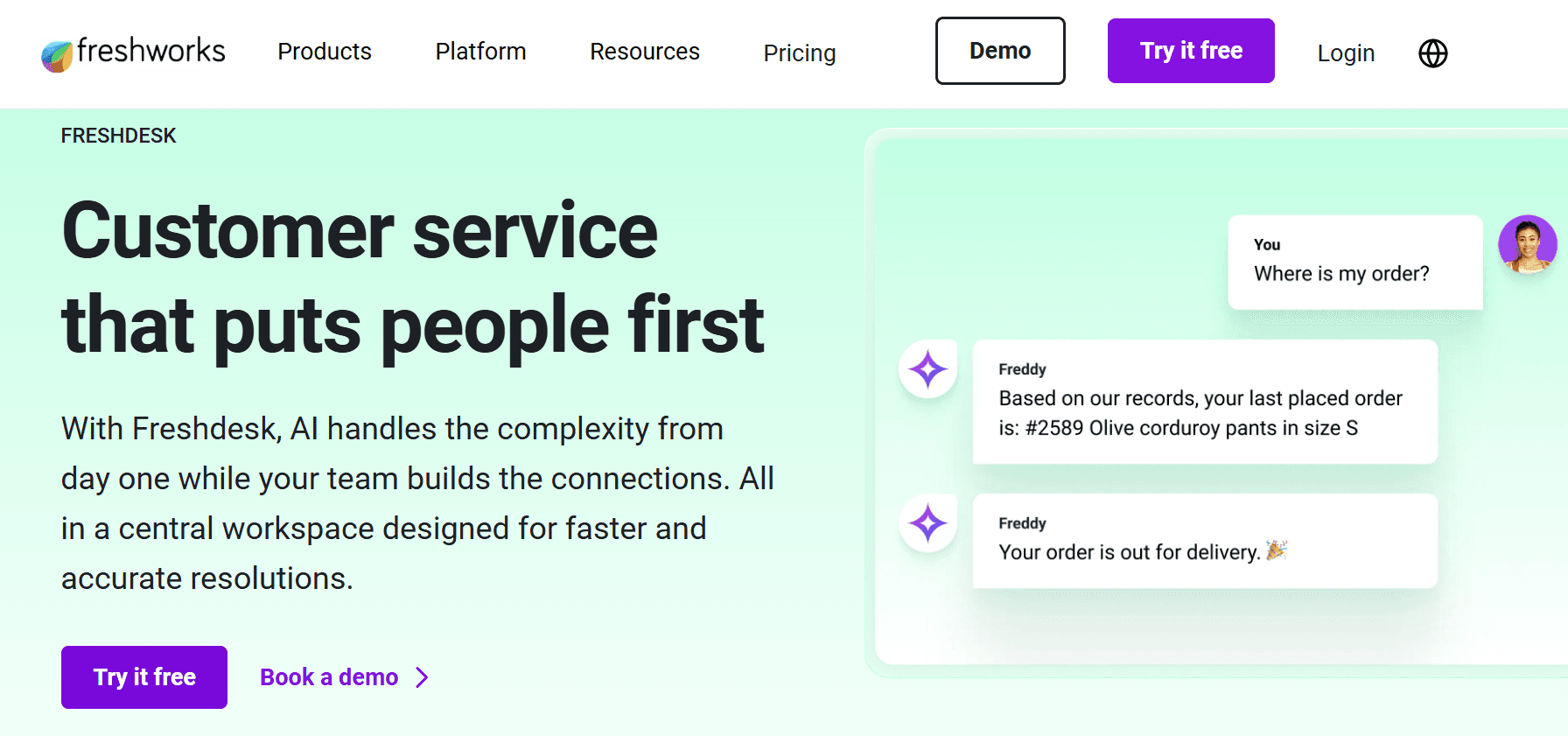Open the Platform menu
Image resolution: width=1568 pixels, height=736 pixels.
click(x=480, y=52)
